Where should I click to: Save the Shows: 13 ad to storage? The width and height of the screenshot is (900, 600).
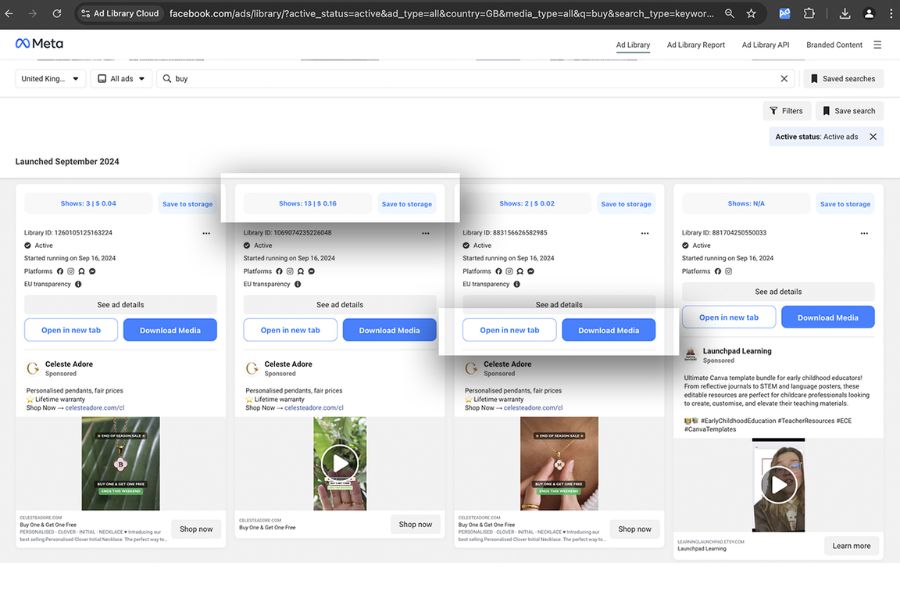point(406,204)
